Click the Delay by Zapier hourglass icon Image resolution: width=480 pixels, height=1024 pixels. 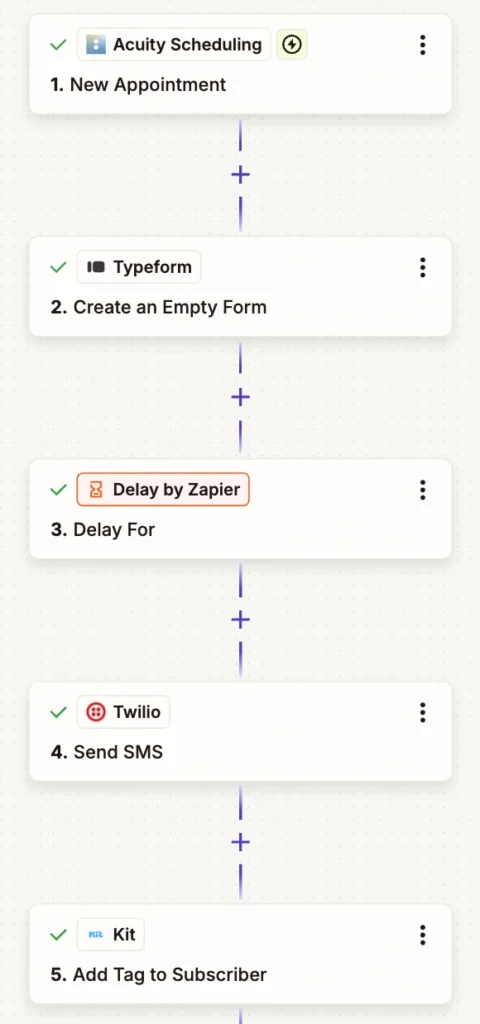[x=96, y=490]
